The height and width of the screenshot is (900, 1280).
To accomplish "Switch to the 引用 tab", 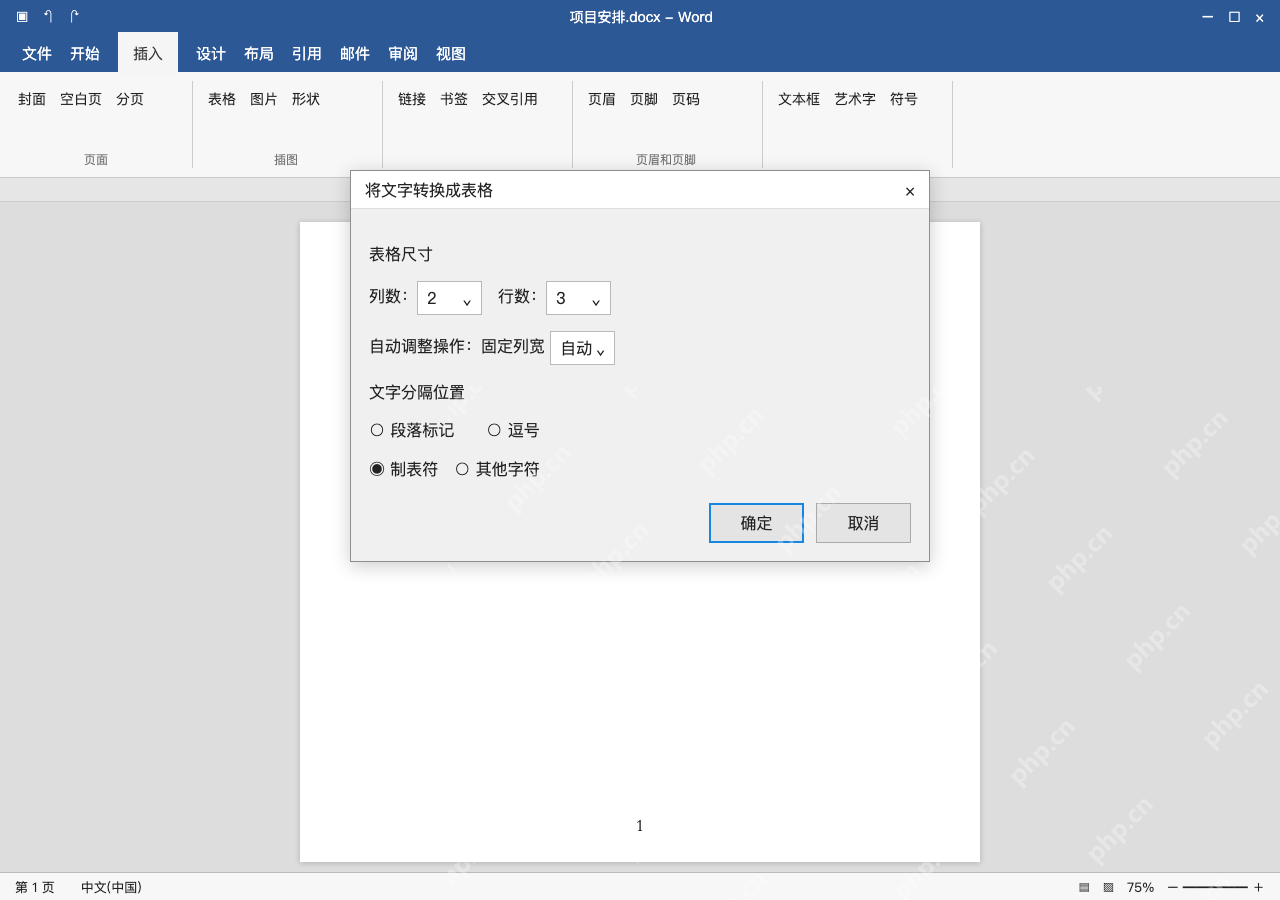I will pos(307,54).
